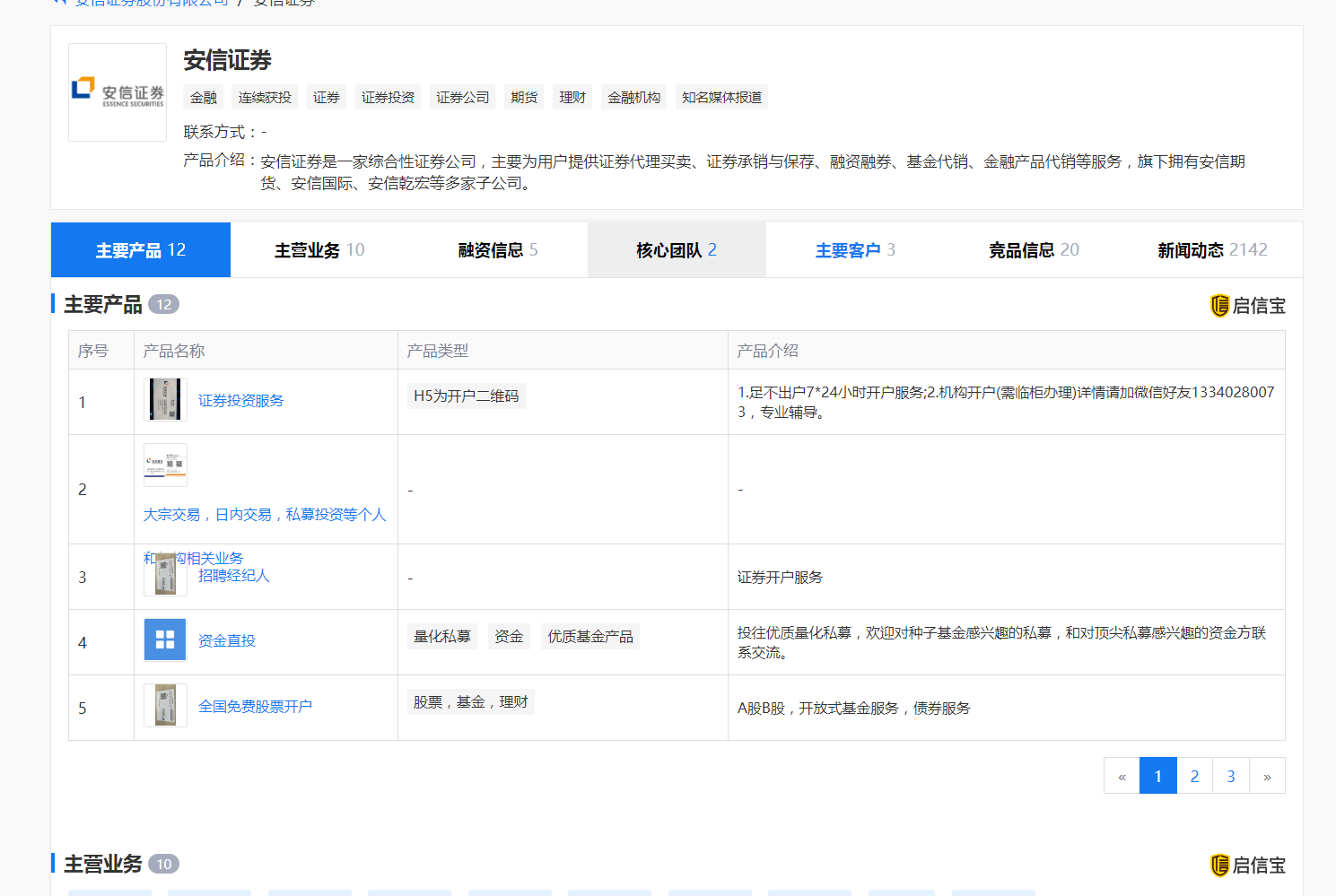This screenshot has height=896, width=1336.
Task: Open the 证券投资服务 product link
Action: coord(240,401)
